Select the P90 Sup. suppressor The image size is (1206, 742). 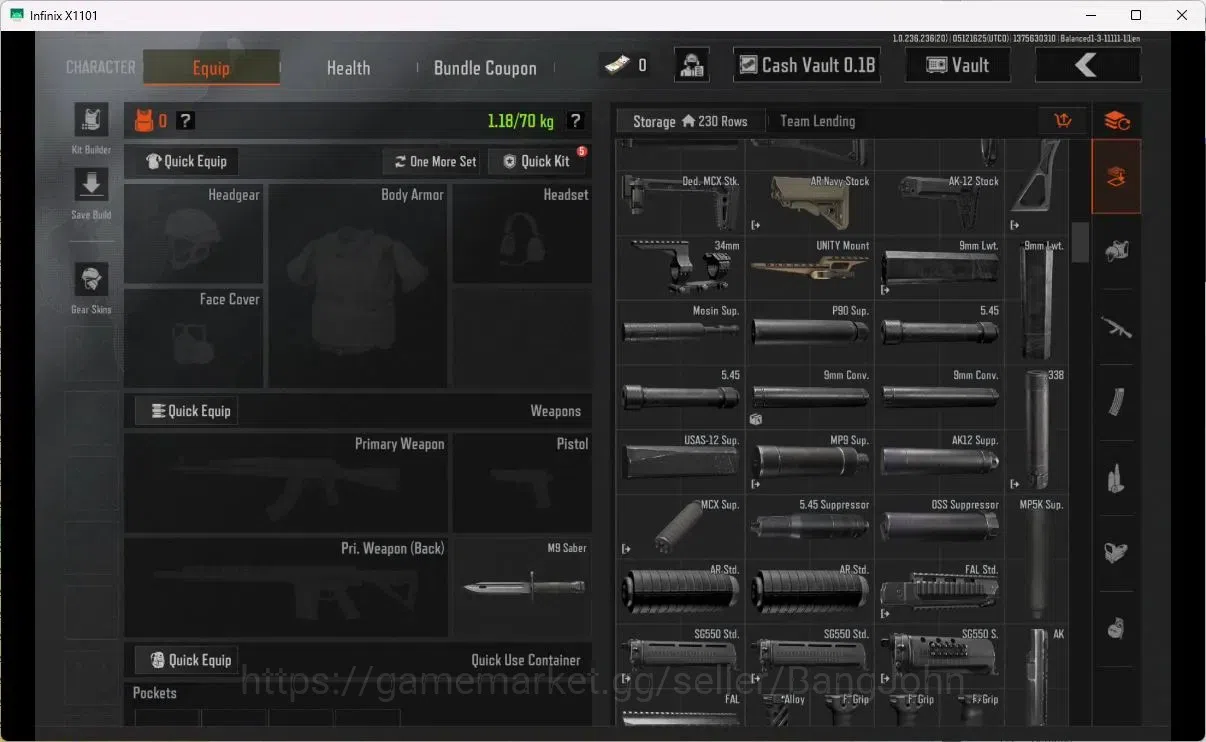pos(809,333)
